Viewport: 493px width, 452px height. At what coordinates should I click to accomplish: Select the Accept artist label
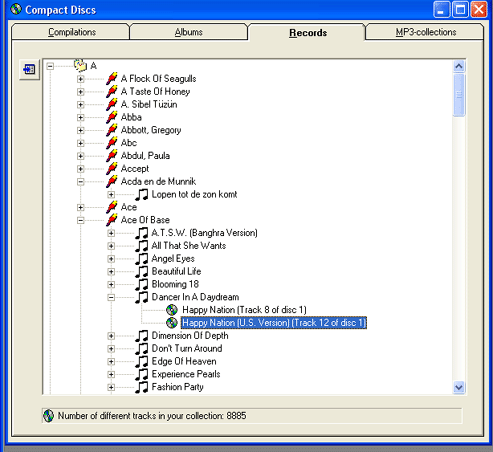(x=135, y=169)
